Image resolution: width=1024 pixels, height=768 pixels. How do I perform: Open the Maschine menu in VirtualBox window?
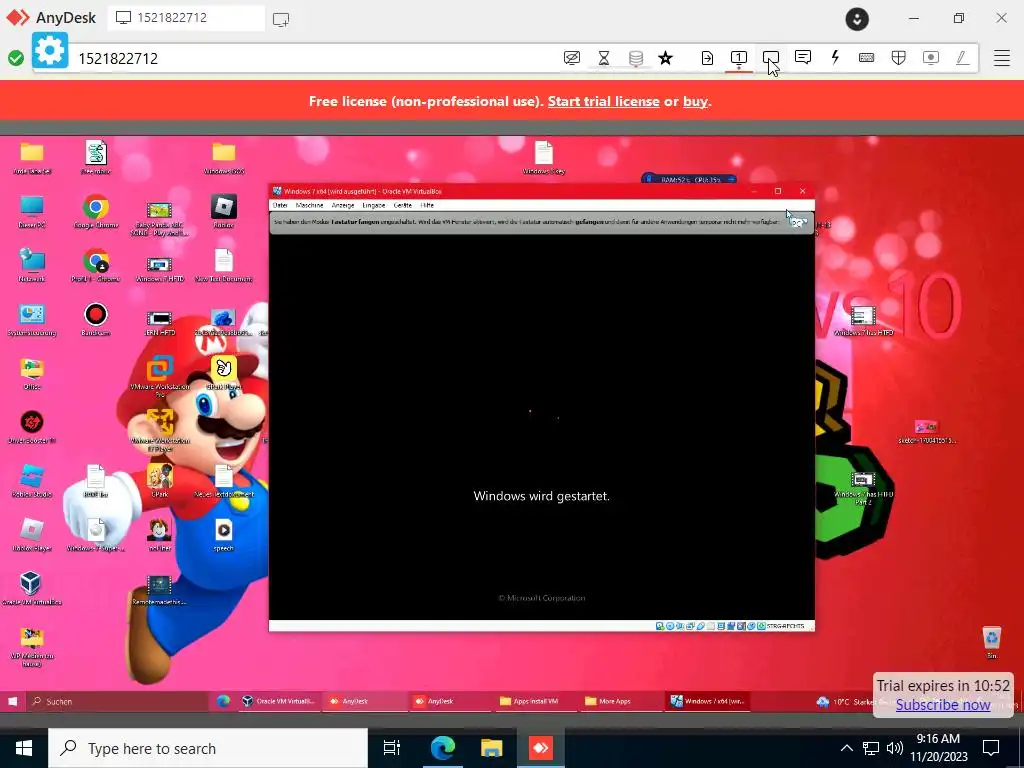point(310,205)
